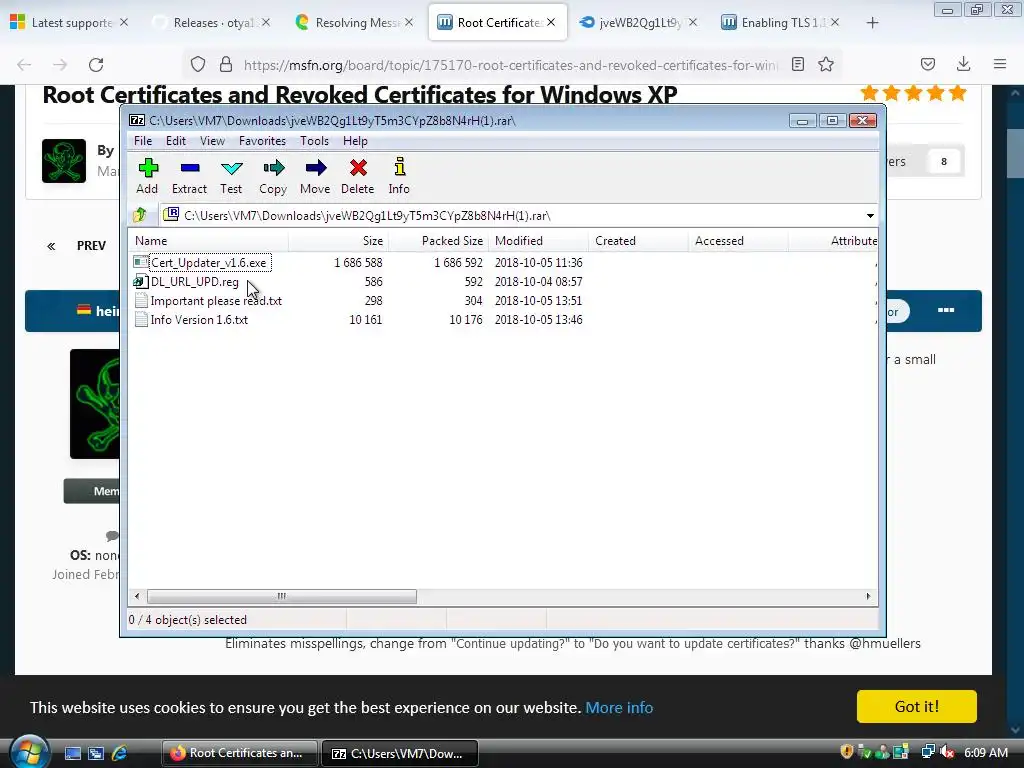The height and width of the screenshot is (768, 1024).
Task: Click Got it! on cookie banner
Action: coord(917,707)
